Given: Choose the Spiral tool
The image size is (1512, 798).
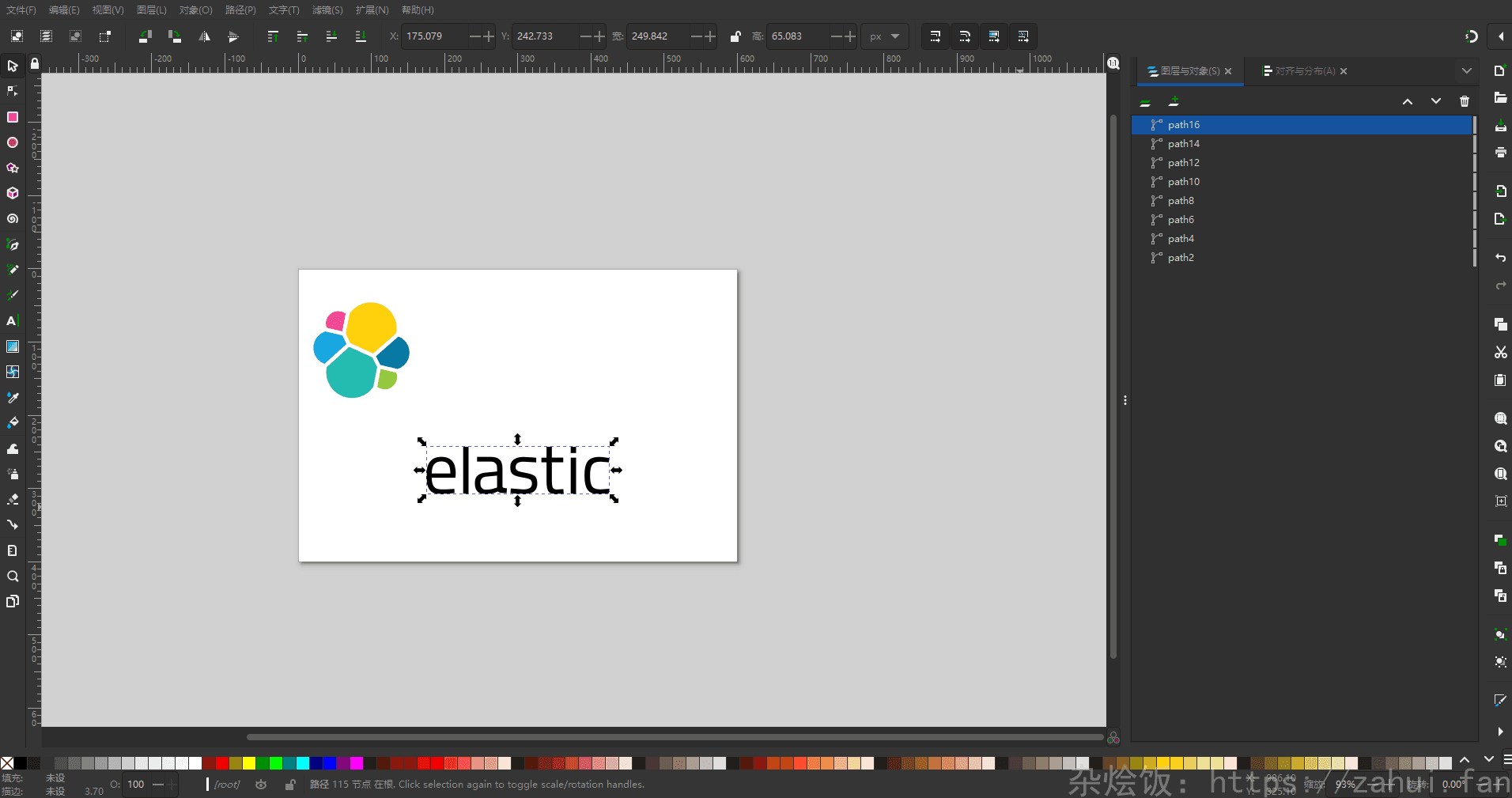Looking at the screenshot, I should (x=13, y=219).
